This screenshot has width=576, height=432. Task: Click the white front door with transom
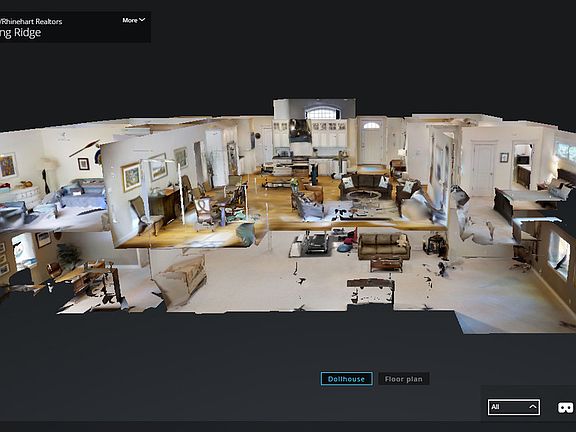point(371,143)
